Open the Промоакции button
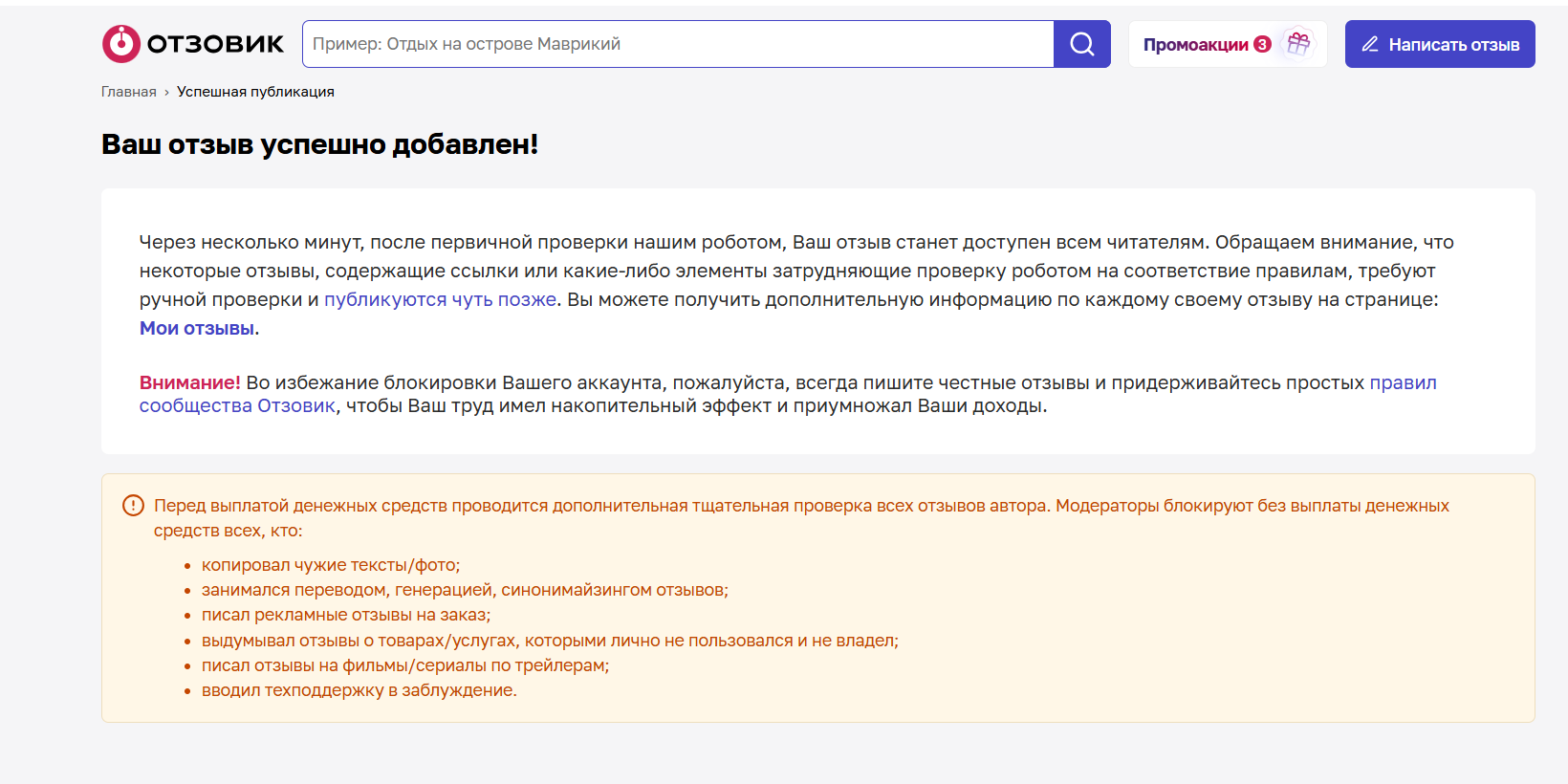The image size is (1568, 784). 1195,45
